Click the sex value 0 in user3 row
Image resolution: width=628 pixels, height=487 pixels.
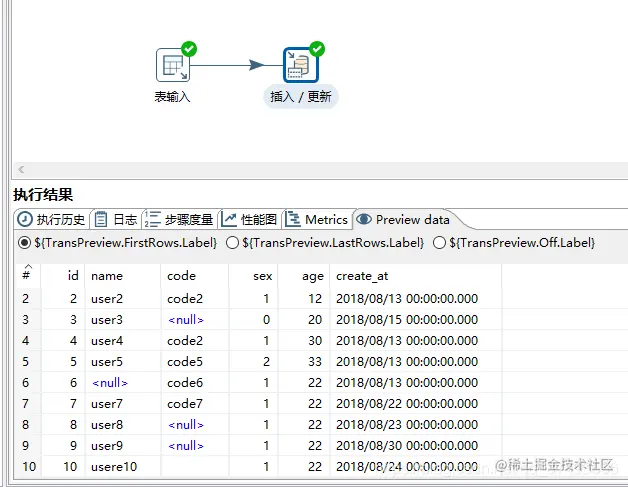click(x=254, y=320)
